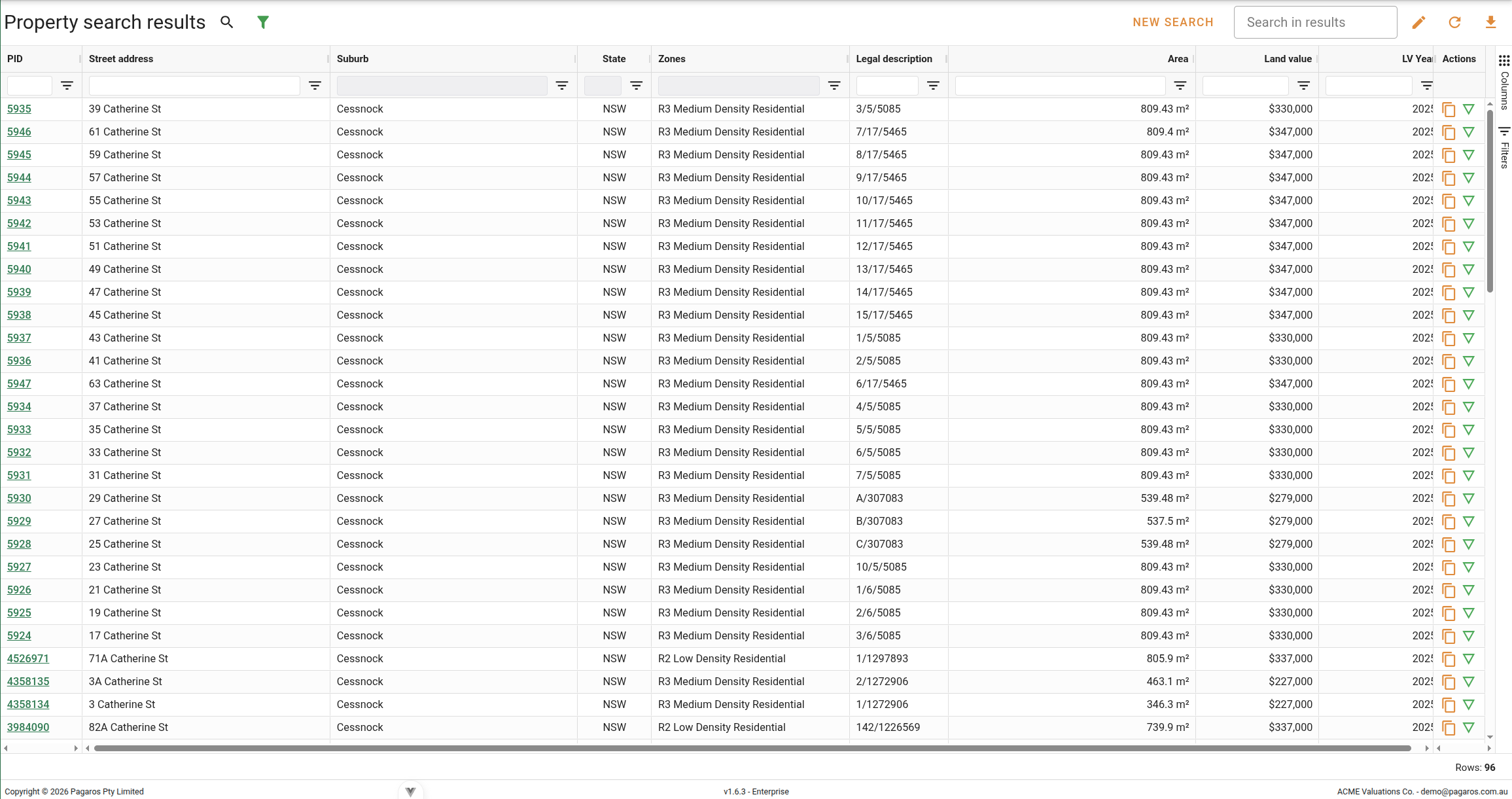The height and width of the screenshot is (799, 1512).
Task: Copy icon for 53 Catherine St row
Action: (x=1449, y=224)
